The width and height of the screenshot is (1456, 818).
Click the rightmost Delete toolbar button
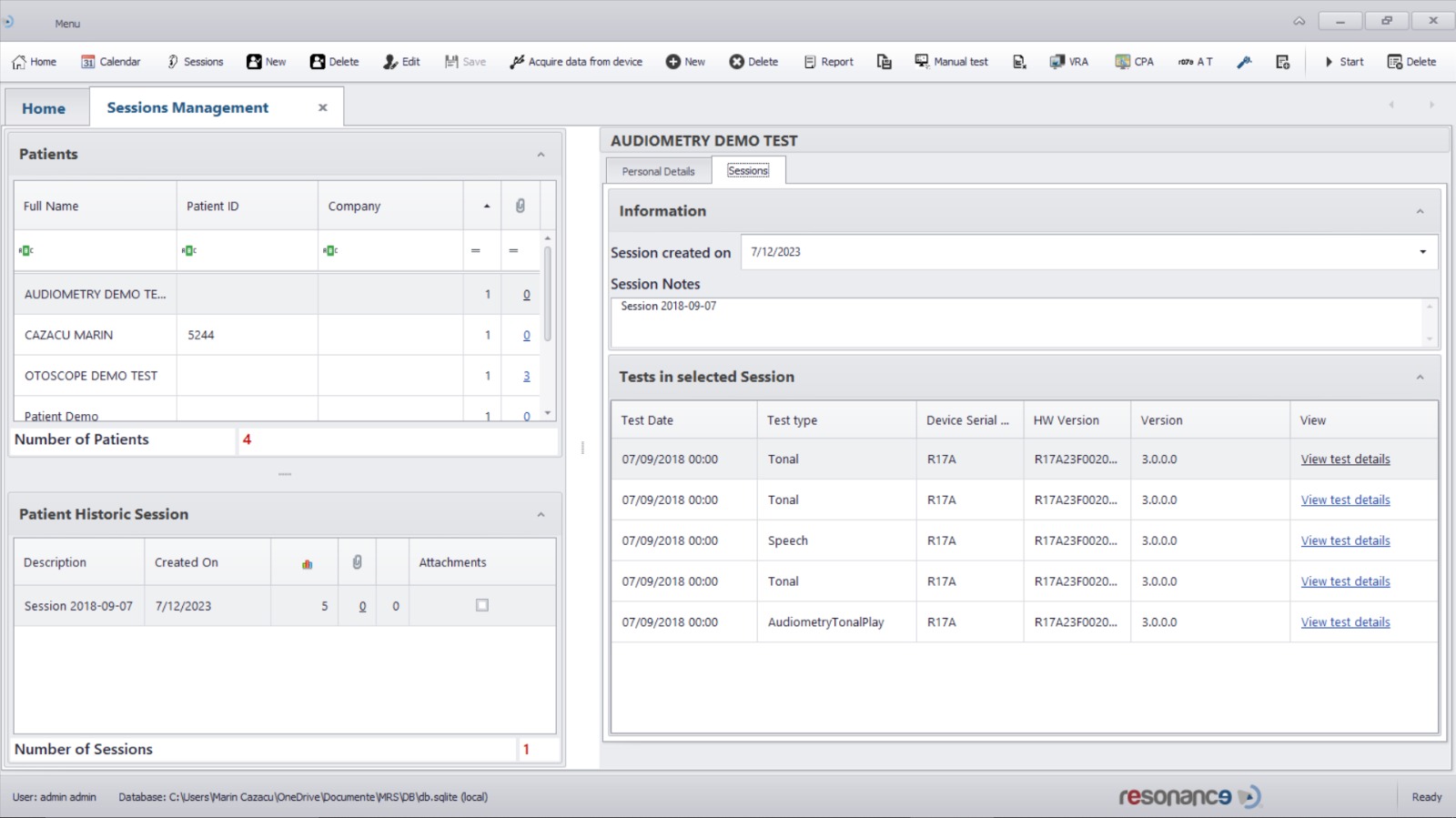[x=1411, y=62]
